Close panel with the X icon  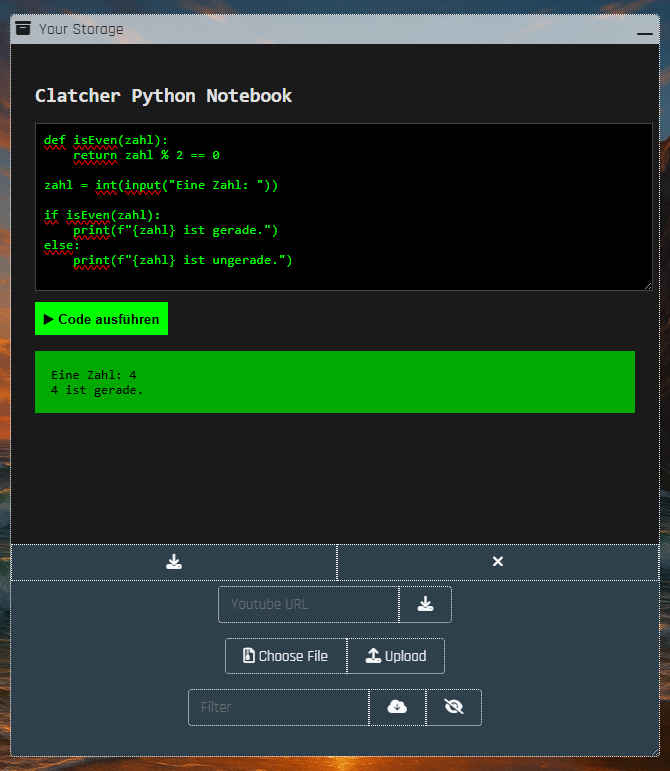coord(498,562)
